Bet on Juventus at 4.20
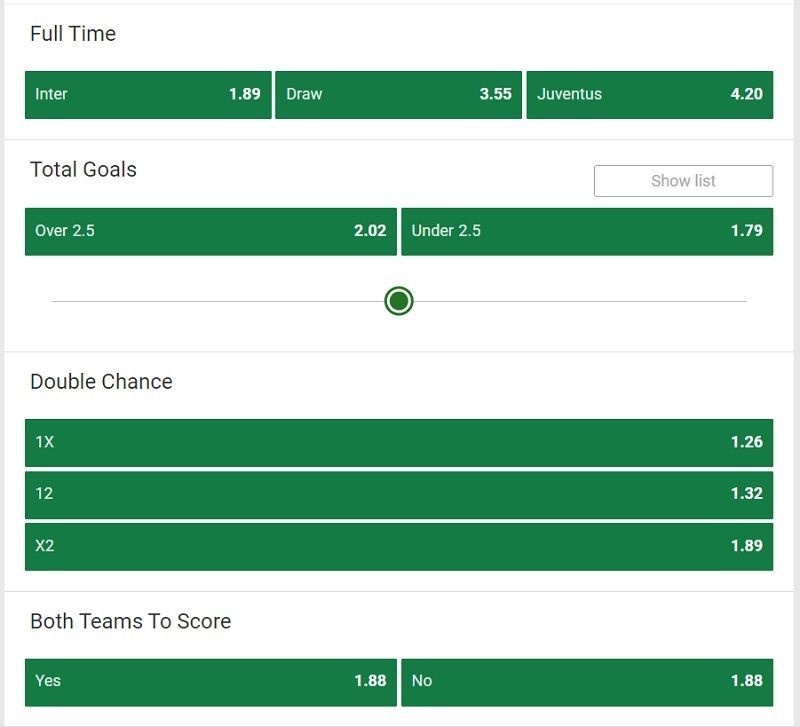The height and width of the screenshot is (727, 800). pyautogui.click(x=649, y=94)
